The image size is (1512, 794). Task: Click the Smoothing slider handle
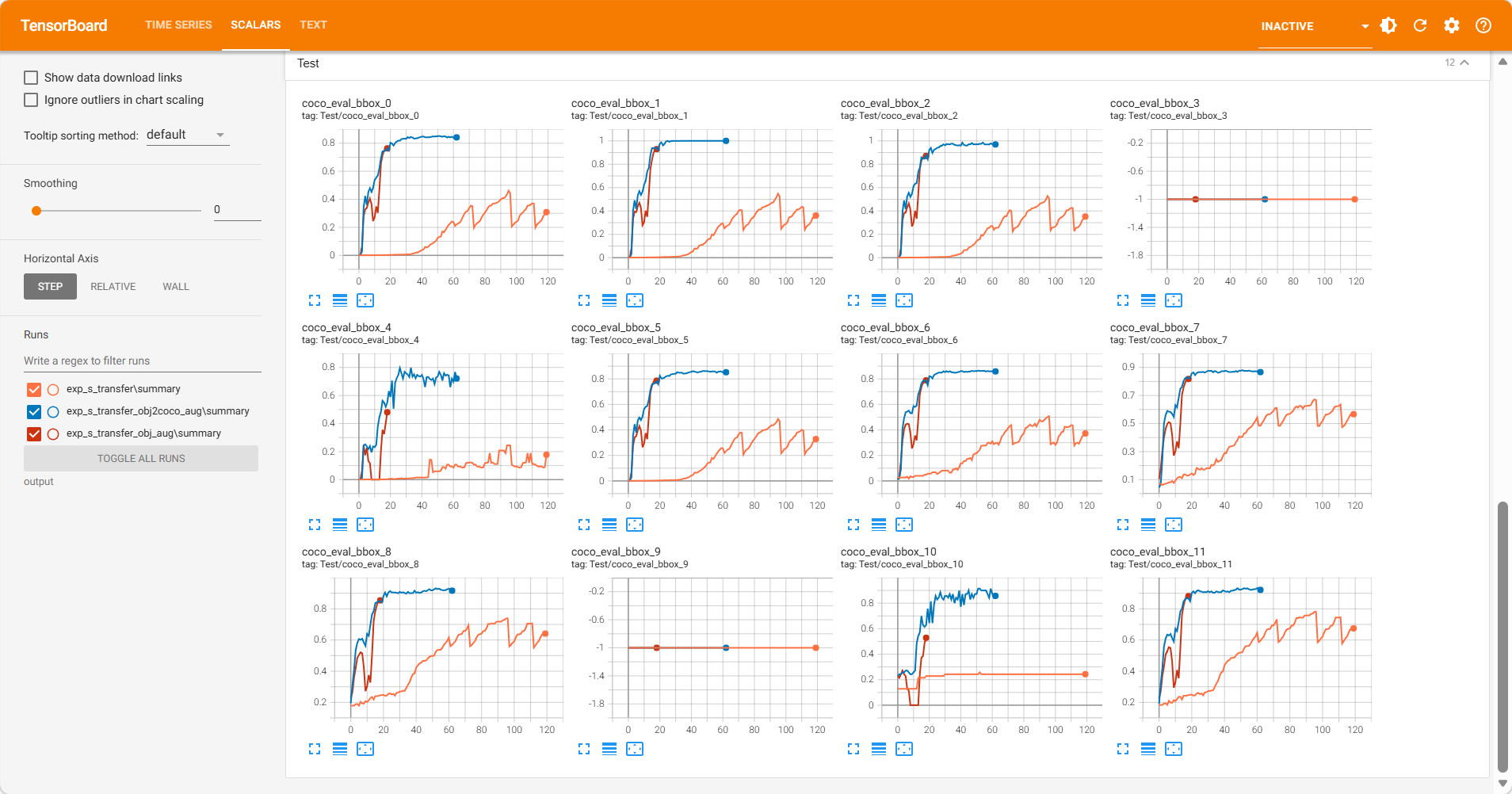point(36,211)
